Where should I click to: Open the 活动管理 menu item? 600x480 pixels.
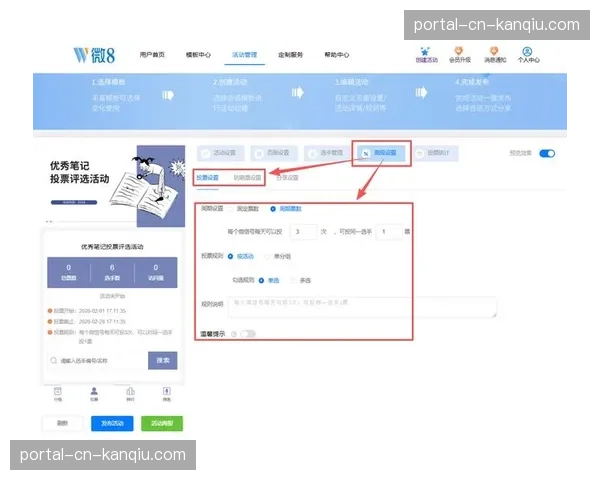coord(245,55)
